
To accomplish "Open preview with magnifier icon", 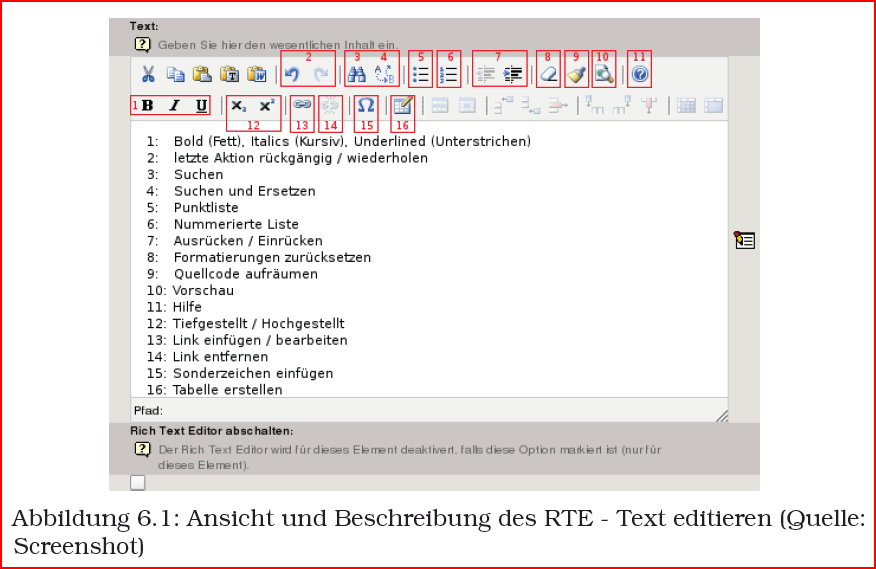I will pos(604,74).
